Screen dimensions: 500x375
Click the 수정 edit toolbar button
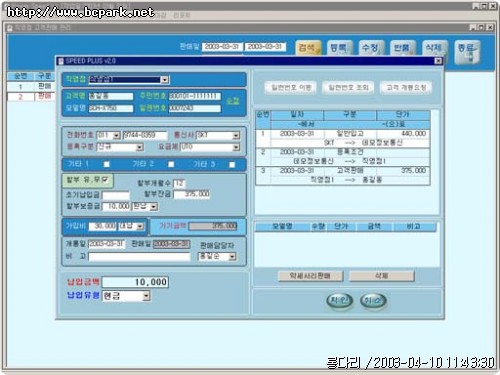coord(371,48)
